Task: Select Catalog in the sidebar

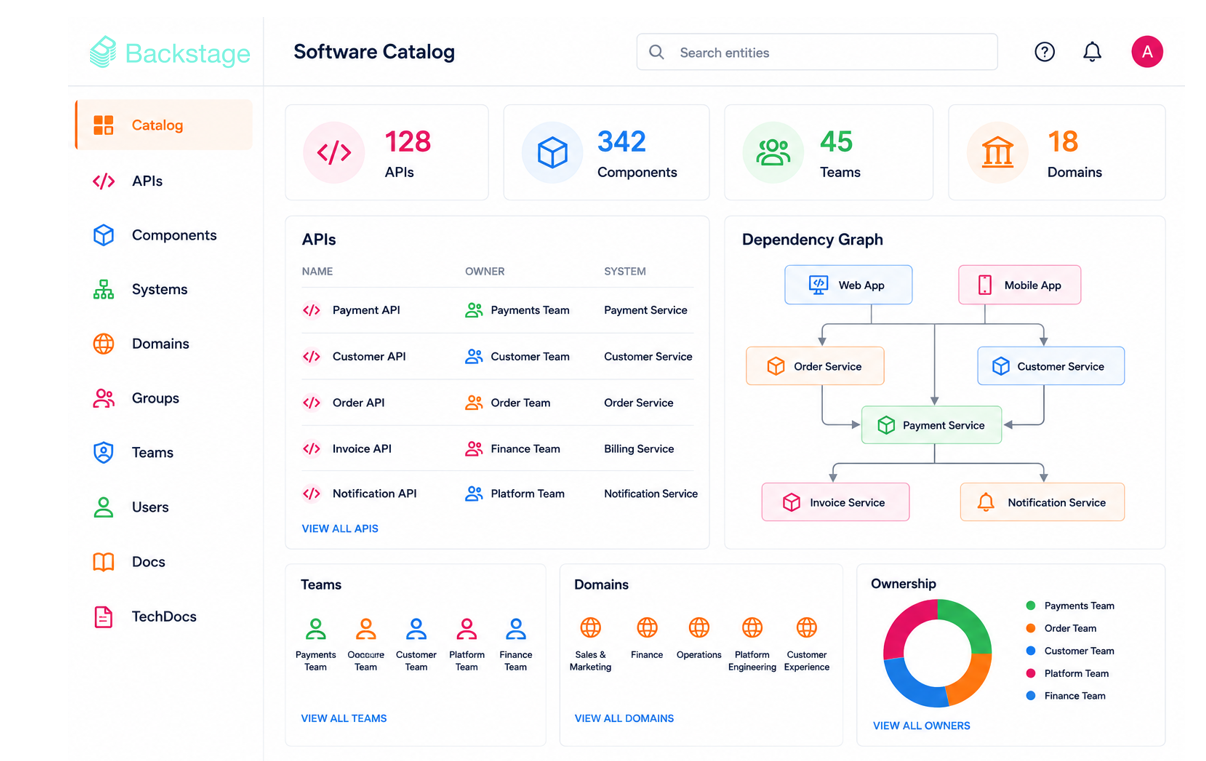Action: 164,125
